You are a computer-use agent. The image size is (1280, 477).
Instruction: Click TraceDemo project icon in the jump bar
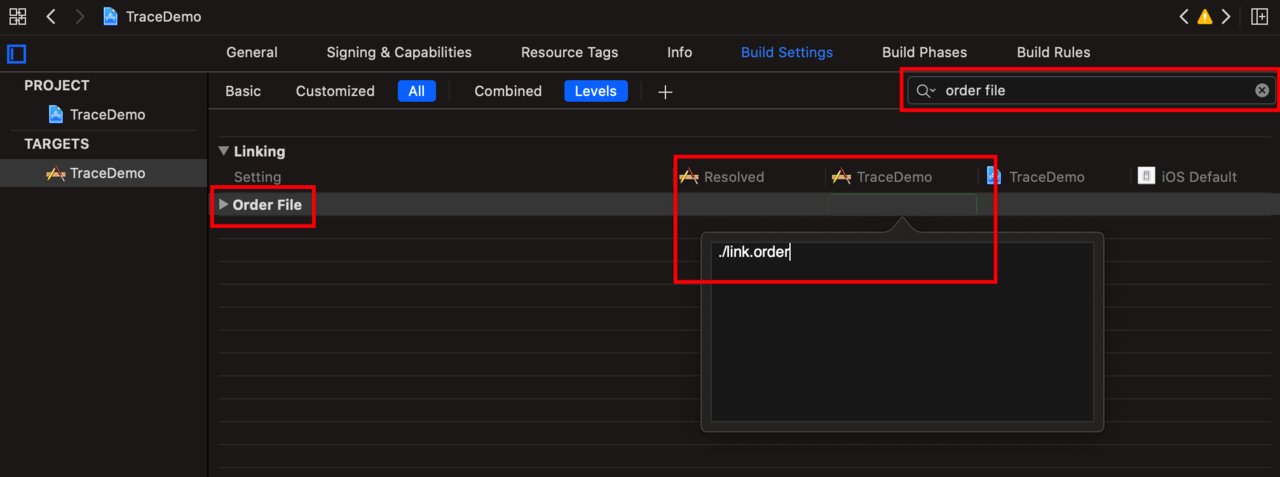pos(111,17)
